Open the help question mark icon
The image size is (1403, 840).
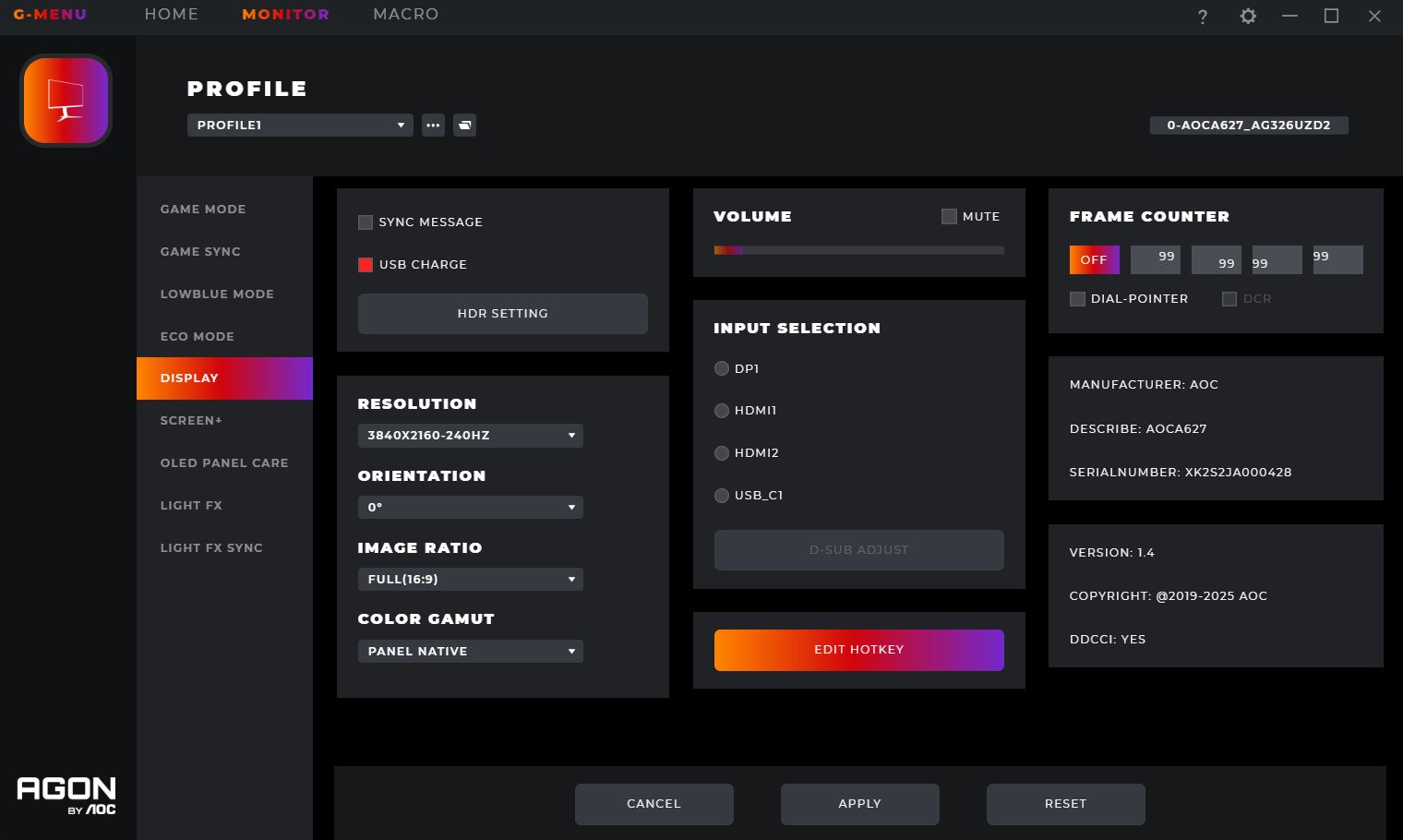pos(1202,17)
